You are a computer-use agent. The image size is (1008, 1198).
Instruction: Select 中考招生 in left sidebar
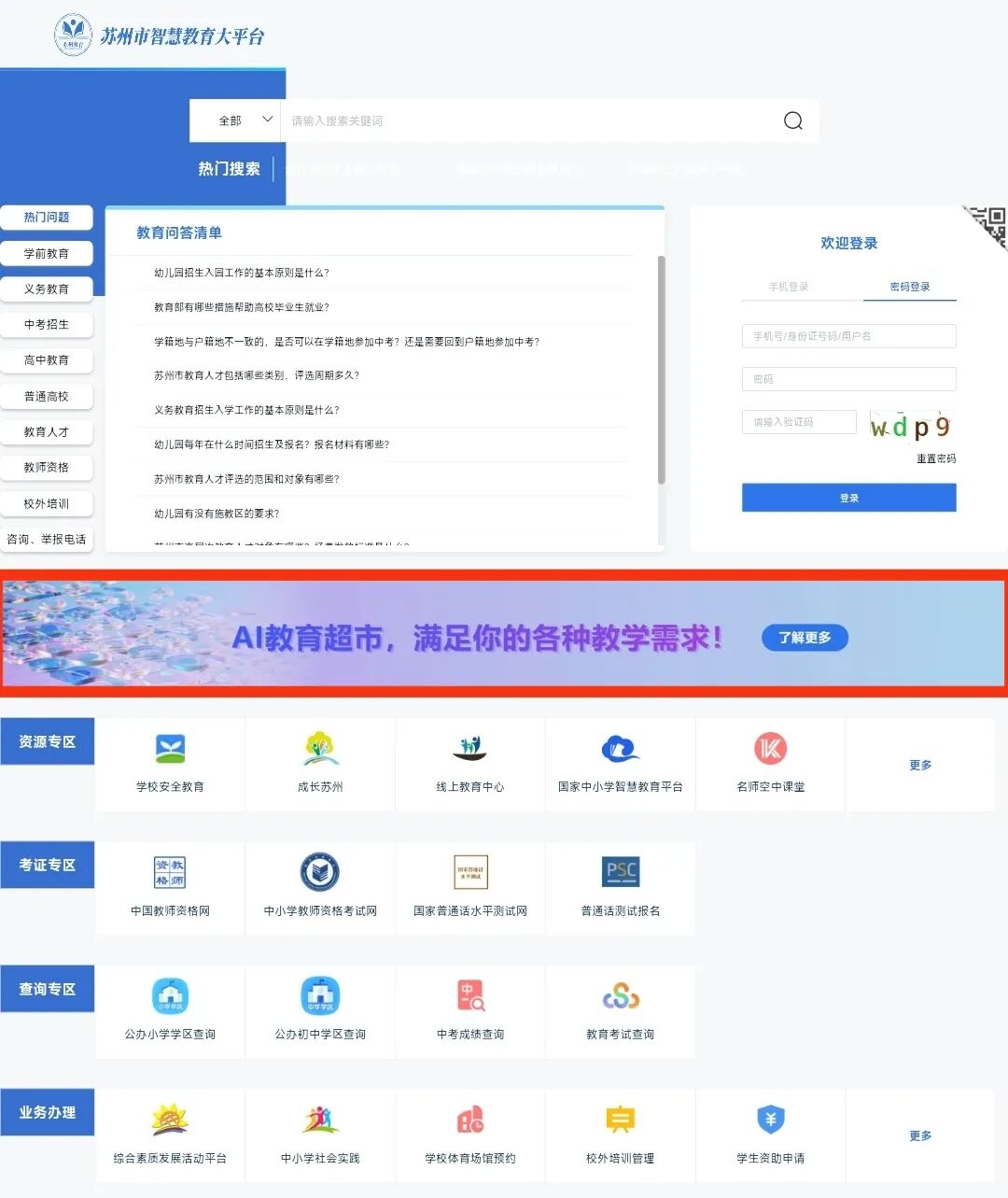47,324
